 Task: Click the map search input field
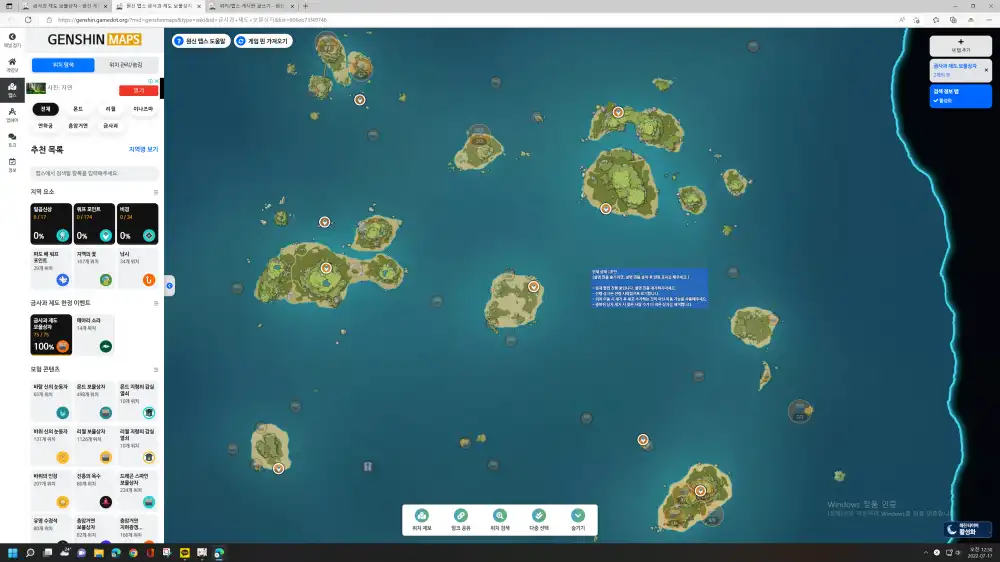(x=94, y=173)
